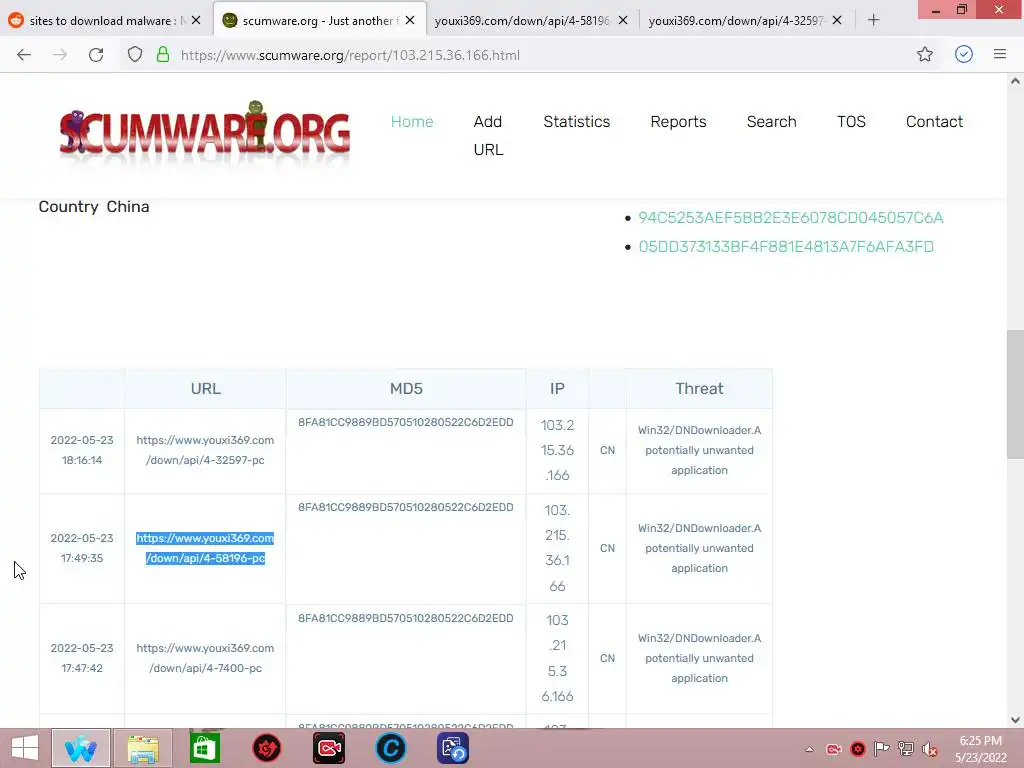The image size is (1024, 768).
Task: Open the Contact page
Action: (935, 121)
